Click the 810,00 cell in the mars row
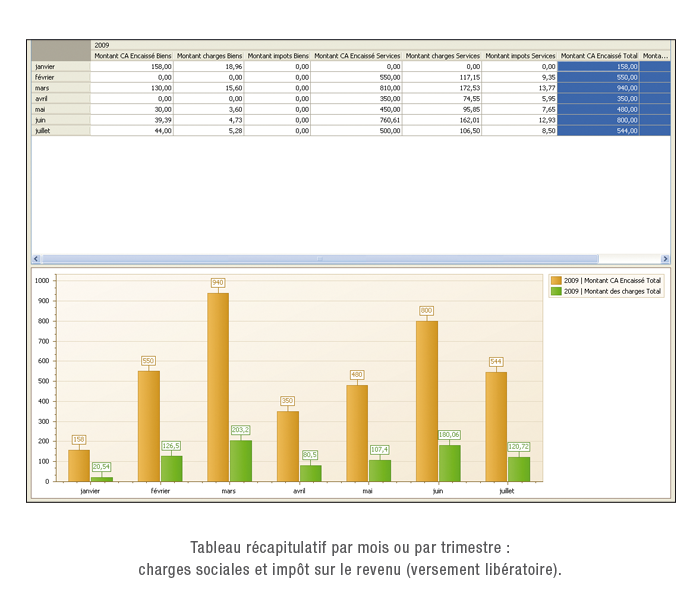 point(357,88)
